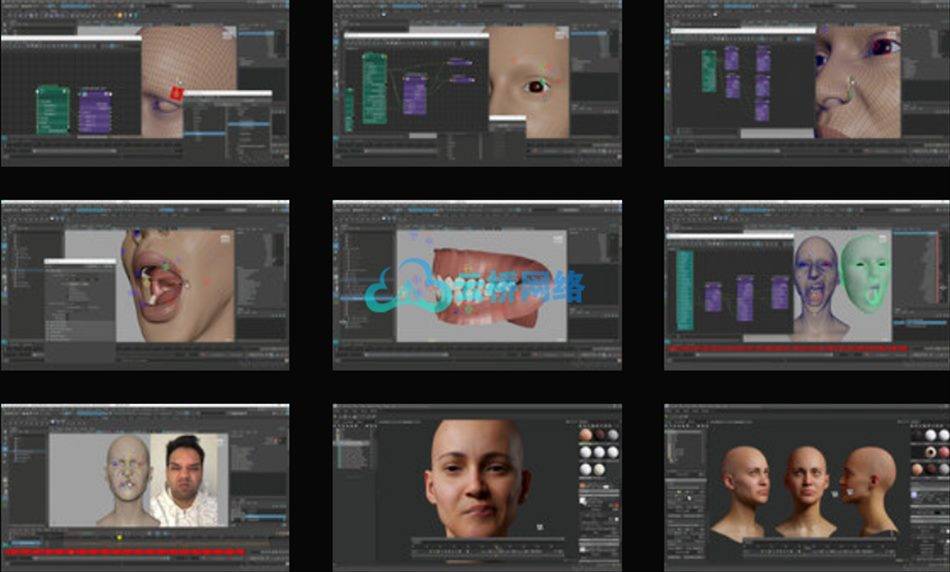This screenshot has height=572, width=950.
Task: Select the tall teal node beside the green mask head
Action: tap(685, 290)
